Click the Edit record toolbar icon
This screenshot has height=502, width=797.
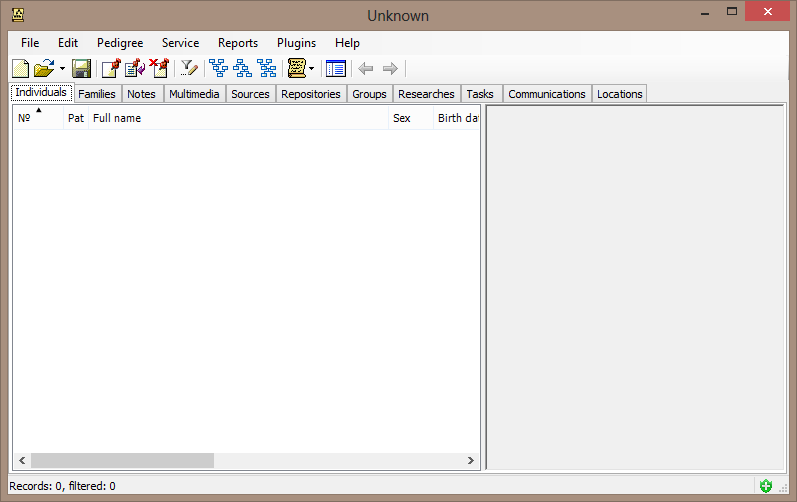click(134, 68)
